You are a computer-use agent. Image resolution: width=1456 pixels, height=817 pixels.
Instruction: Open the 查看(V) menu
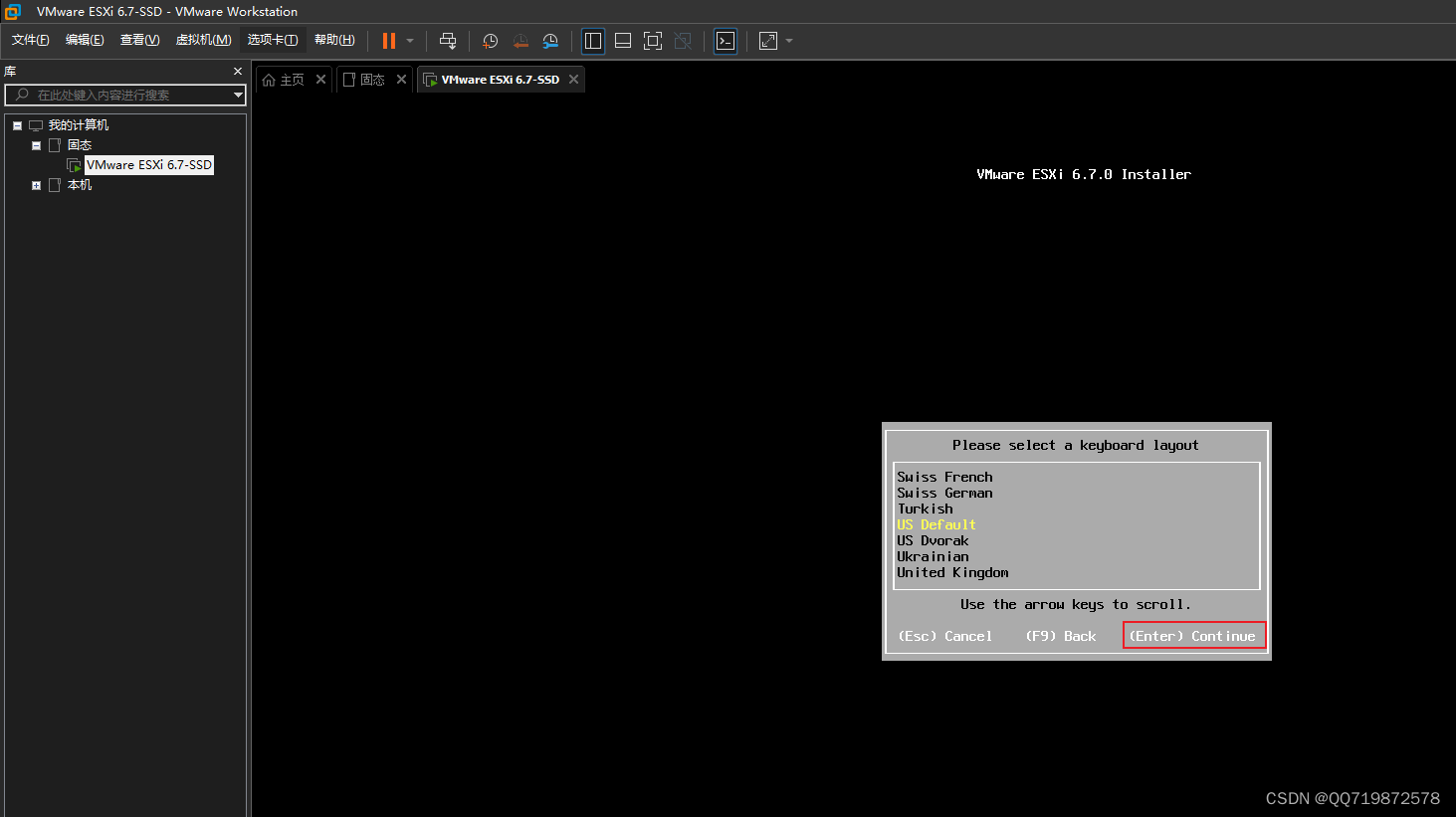[139, 40]
